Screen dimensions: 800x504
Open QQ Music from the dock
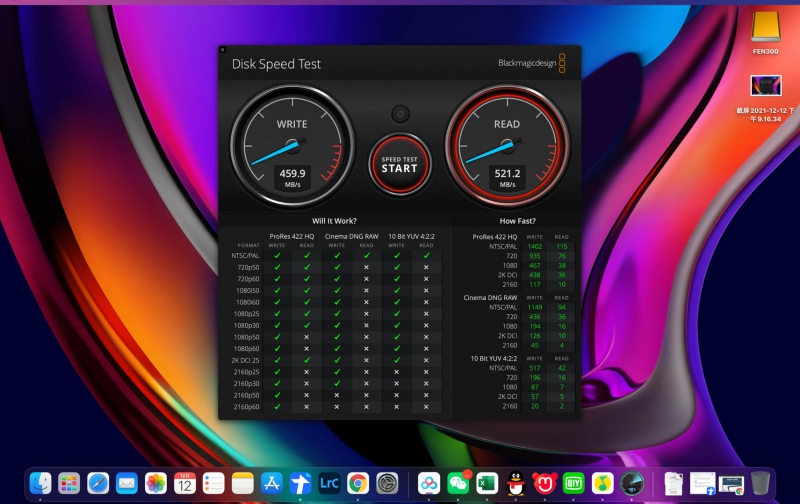click(603, 483)
